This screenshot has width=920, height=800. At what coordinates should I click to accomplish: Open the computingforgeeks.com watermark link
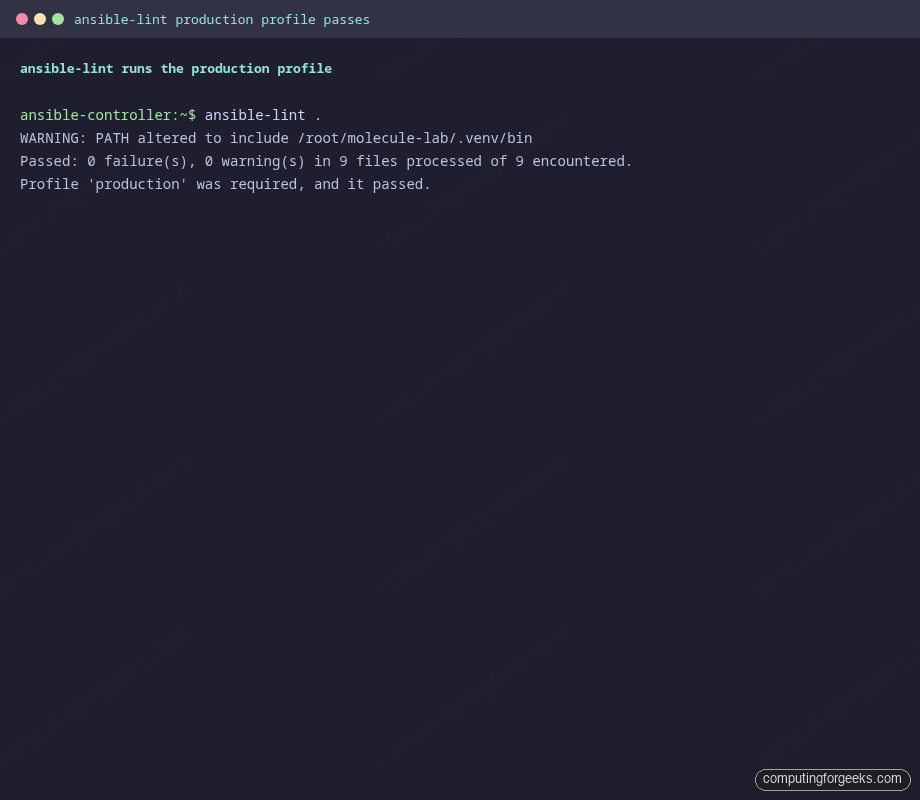click(832, 779)
